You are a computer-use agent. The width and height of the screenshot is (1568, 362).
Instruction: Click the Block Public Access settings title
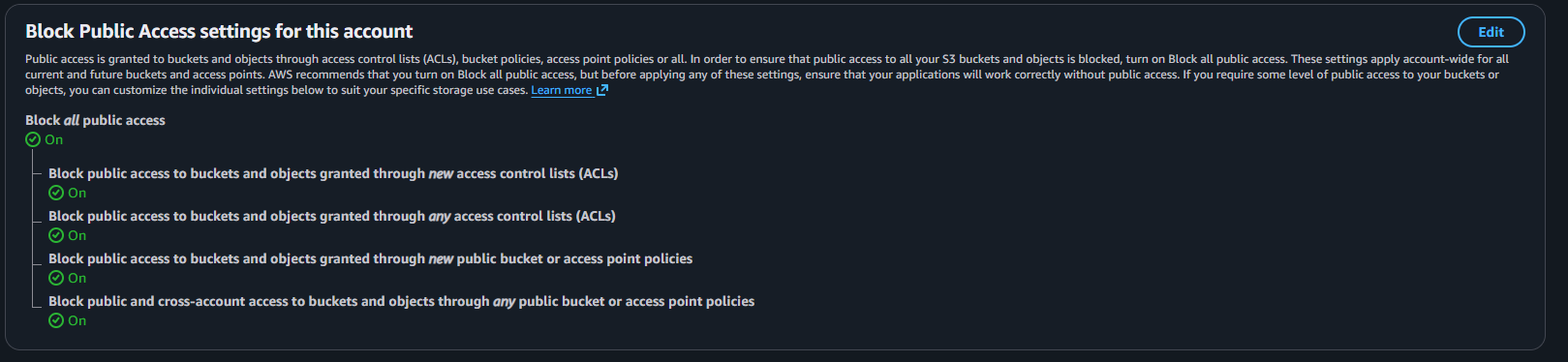point(219,31)
